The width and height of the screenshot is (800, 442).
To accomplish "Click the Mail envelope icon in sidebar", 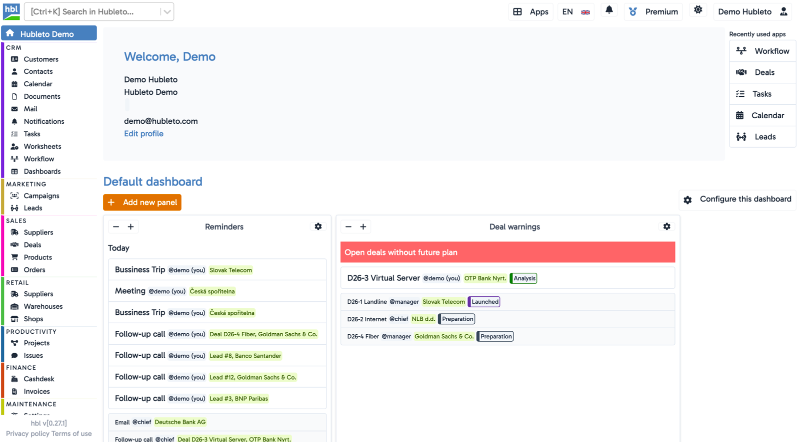I will pyautogui.click(x=14, y=109).
